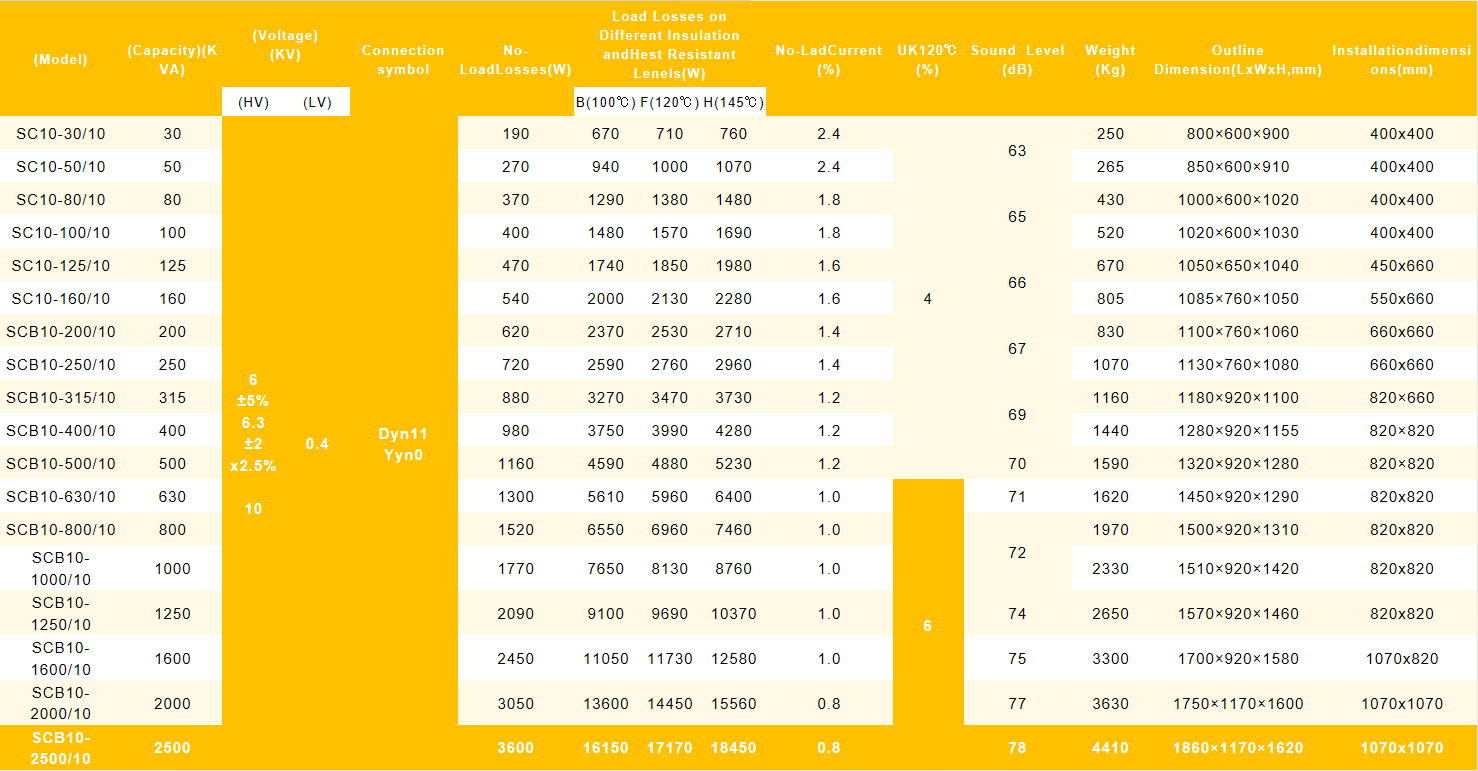Viewport: 1478px width, 771px height.
Task: Click the No-LoadLosses(W) header
Action: pyautogui.click(x=515, y=59)
